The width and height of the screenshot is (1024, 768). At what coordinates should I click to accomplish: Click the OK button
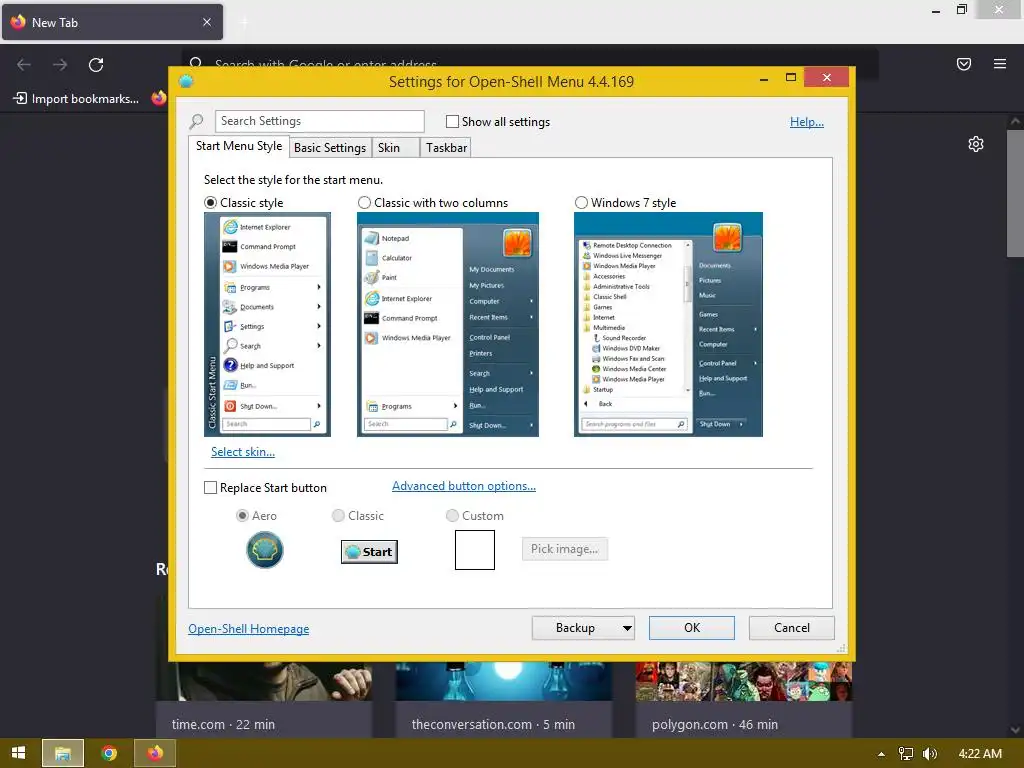(692, 628)
